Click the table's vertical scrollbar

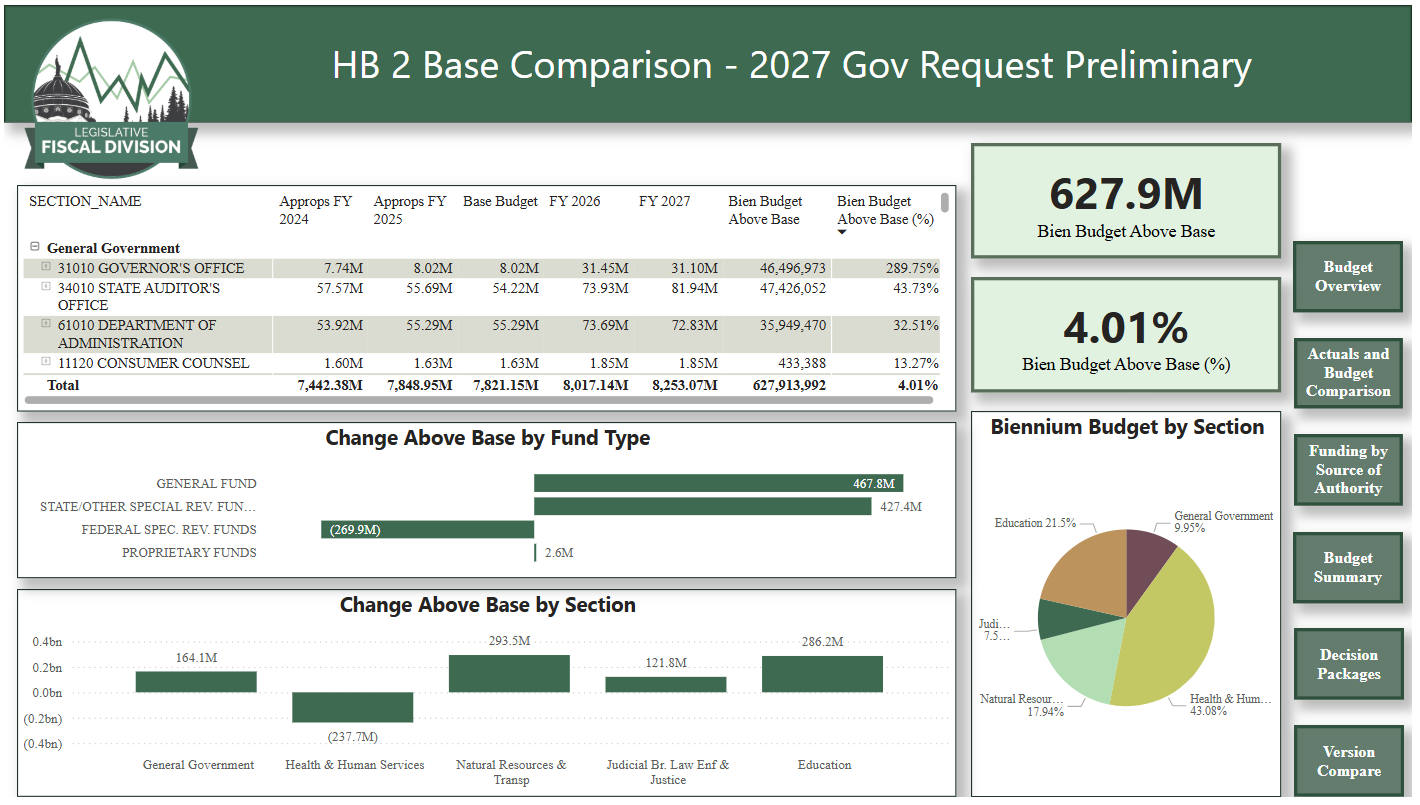944,204
